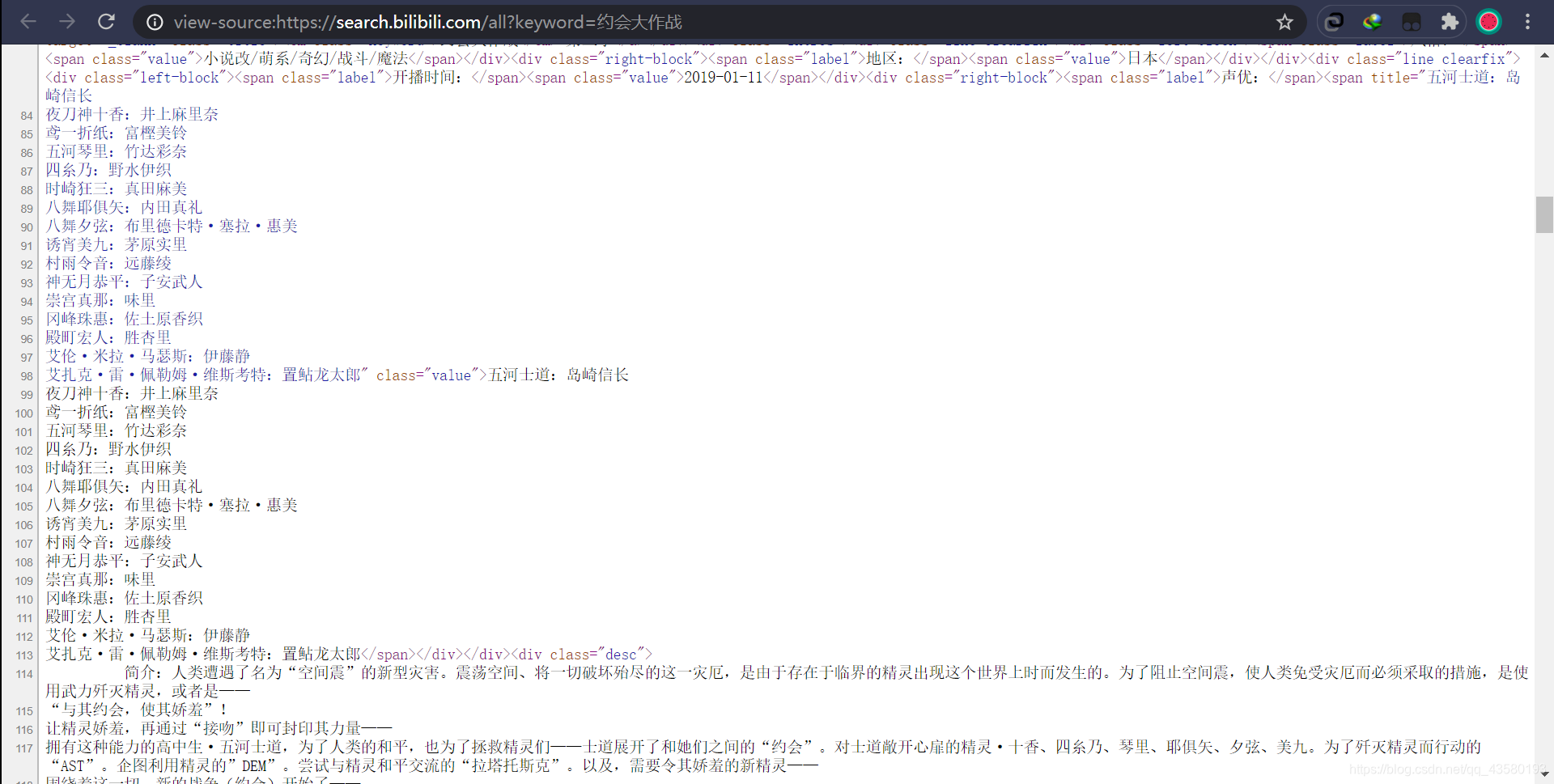Click the scrollbar up arrow

tap(1544, 56)
